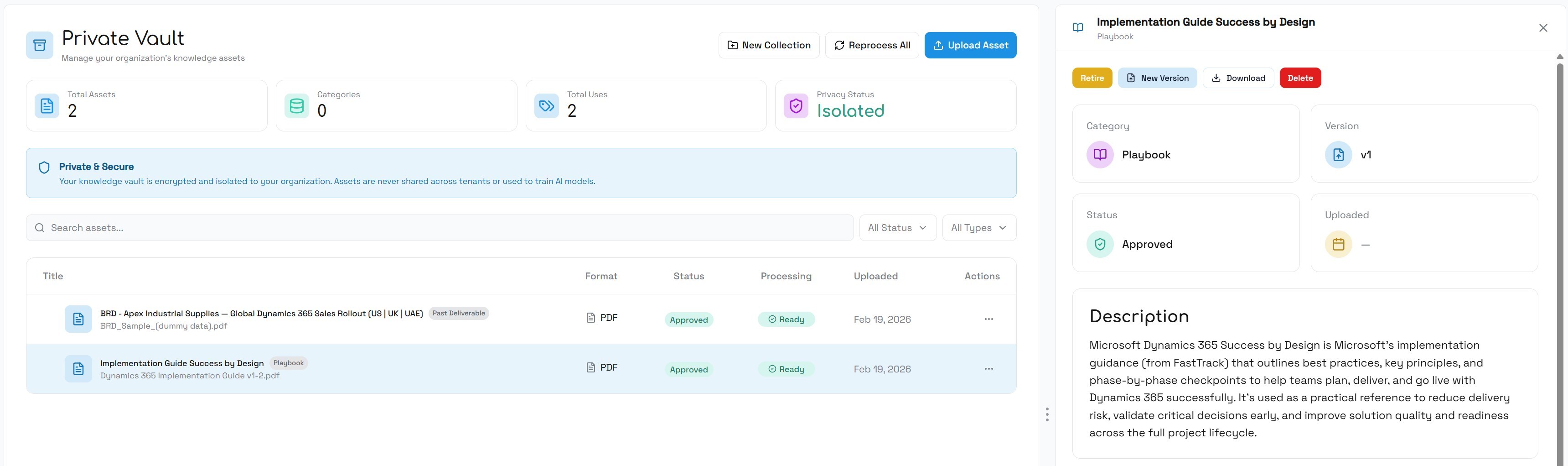Click the Categories database icon
Image resolution: width=1568 pixels, height=466 pixels.
(296, 106)
